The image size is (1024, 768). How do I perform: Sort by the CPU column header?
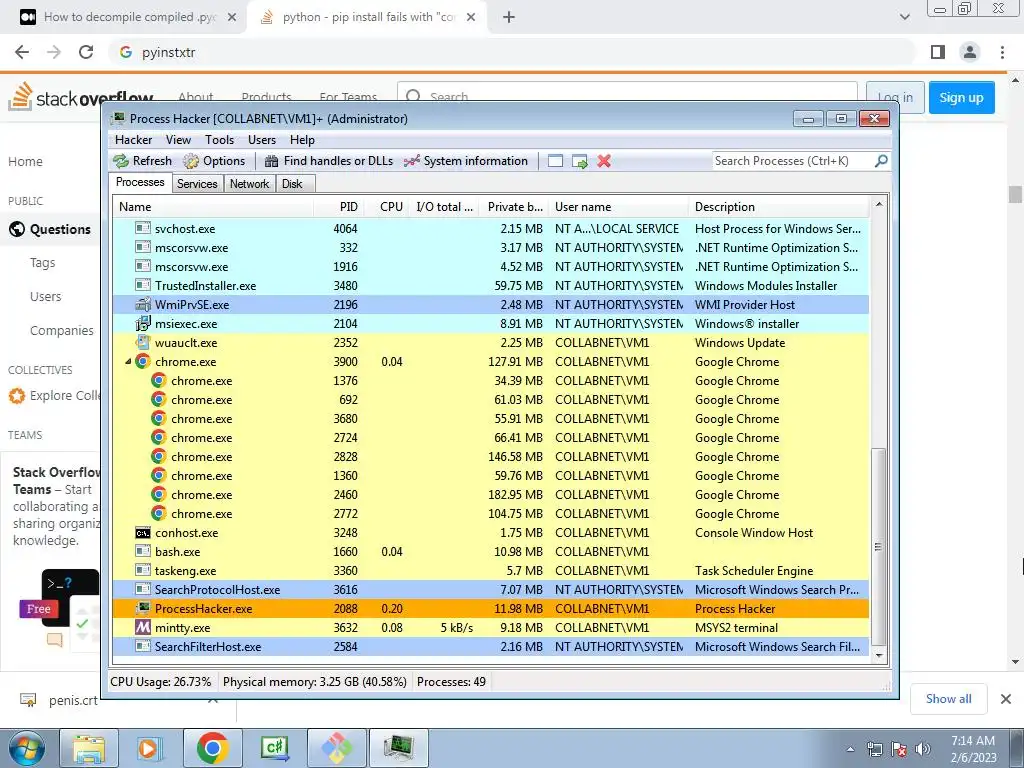(x=389, y=207)
